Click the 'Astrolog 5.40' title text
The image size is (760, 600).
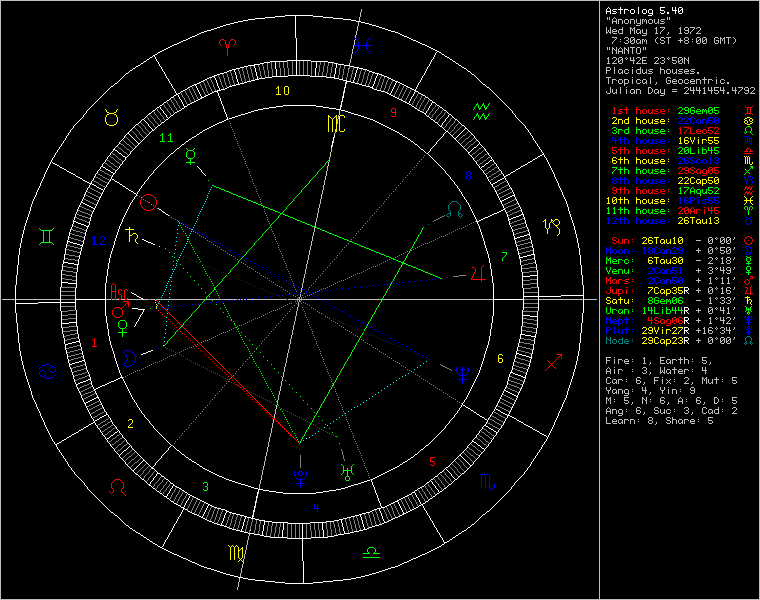coord(644,11)
